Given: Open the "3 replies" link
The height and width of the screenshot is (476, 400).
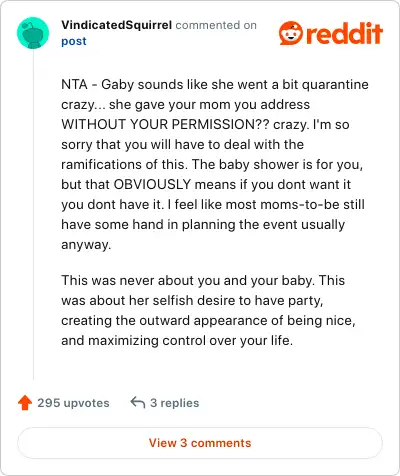Looking at the screenshot, I should (x=174, y=403).
